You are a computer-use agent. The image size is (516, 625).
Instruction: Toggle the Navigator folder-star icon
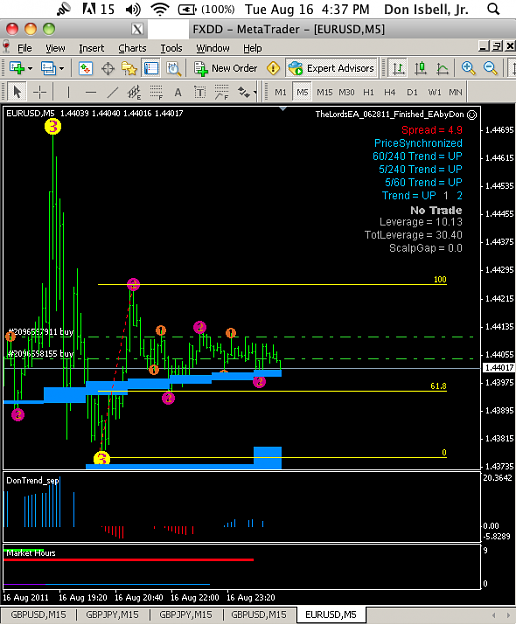[129, 68]
